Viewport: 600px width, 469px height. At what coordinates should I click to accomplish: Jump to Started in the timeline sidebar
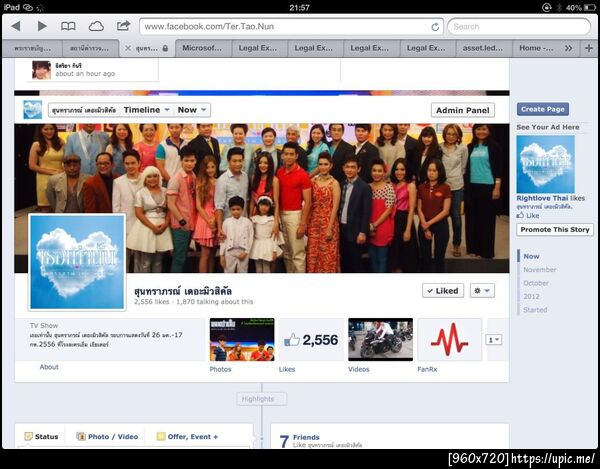click(535, 310)
